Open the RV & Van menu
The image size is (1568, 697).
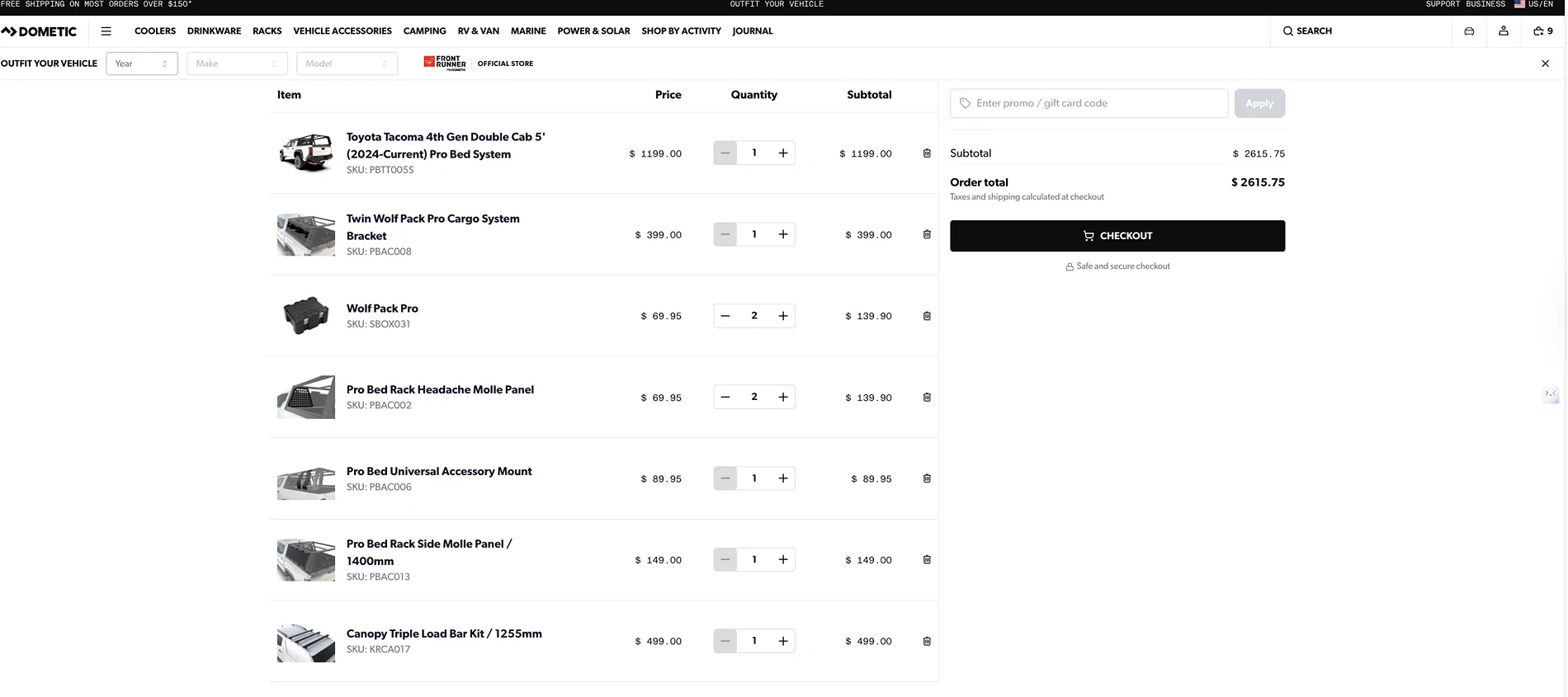coord(479,31)
